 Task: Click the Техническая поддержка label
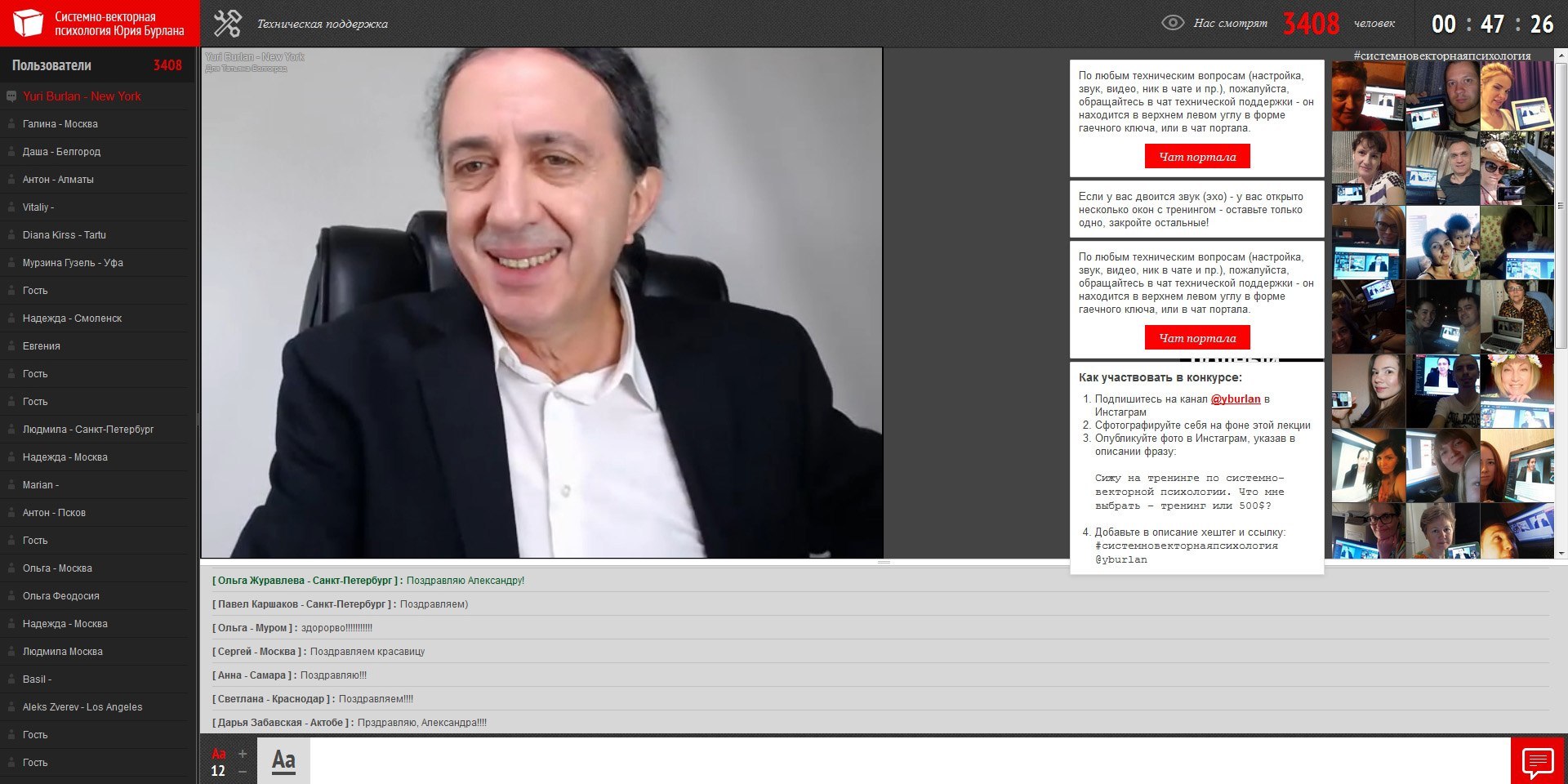[x=323, y=24]
